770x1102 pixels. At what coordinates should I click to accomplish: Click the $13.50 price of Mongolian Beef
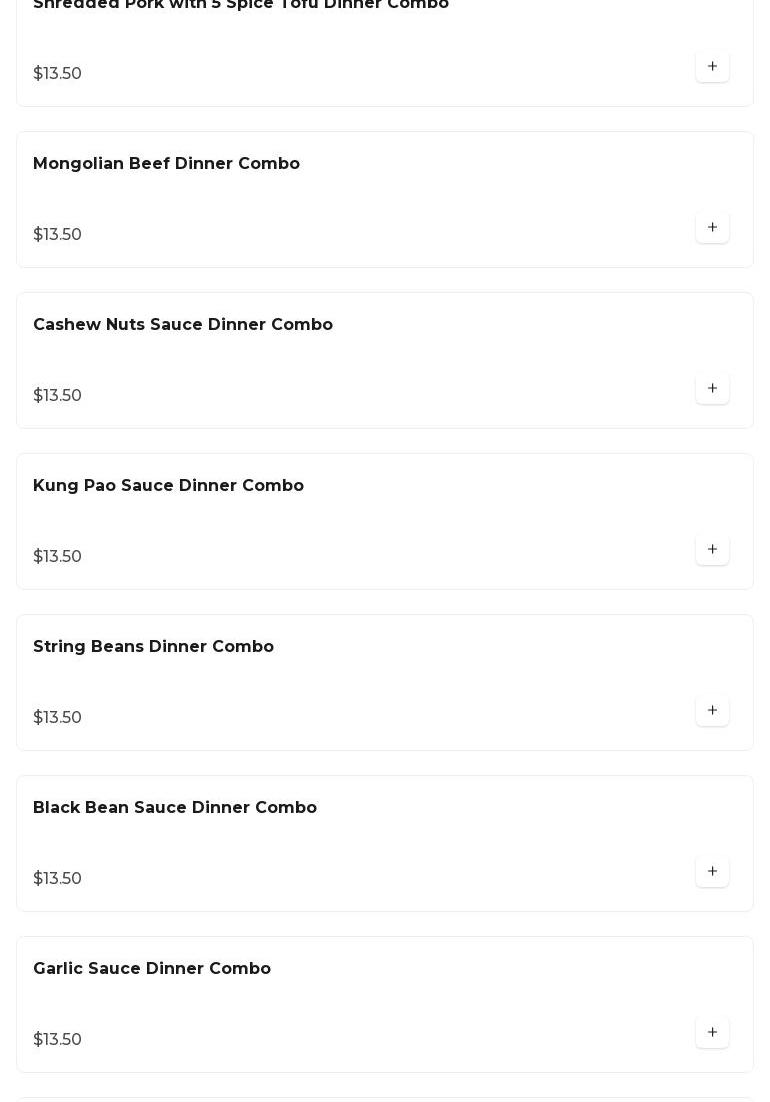[57, 235]
